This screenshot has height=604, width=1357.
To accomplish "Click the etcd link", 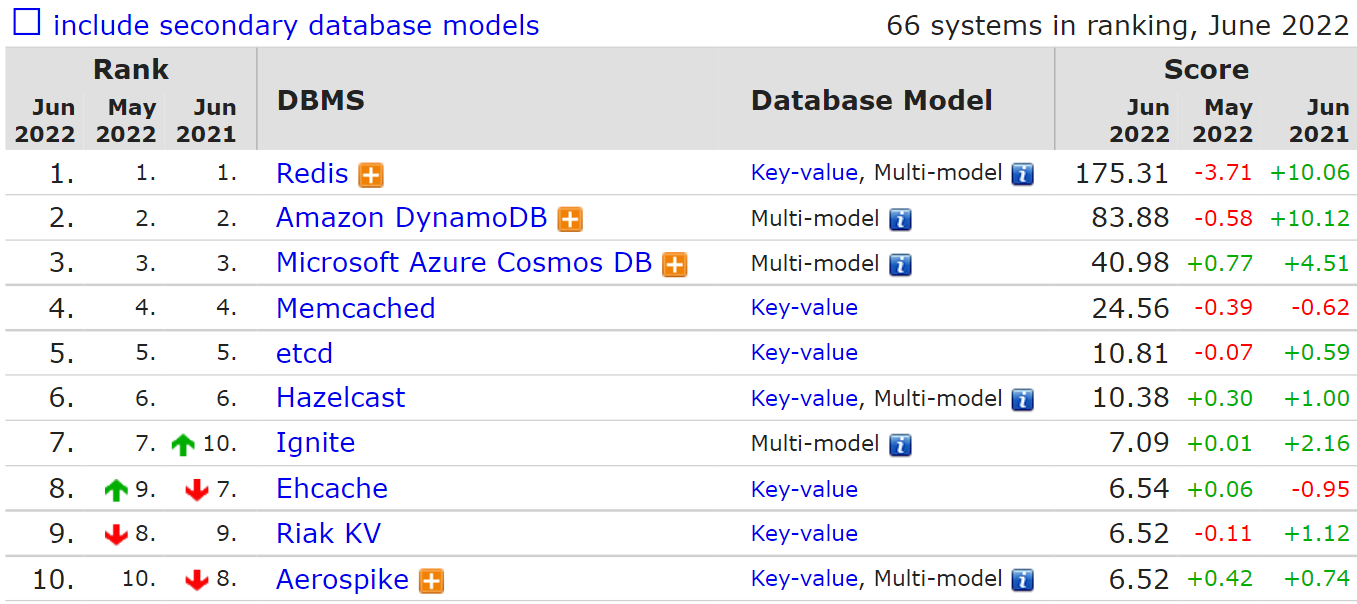I will tap(304, 353).
